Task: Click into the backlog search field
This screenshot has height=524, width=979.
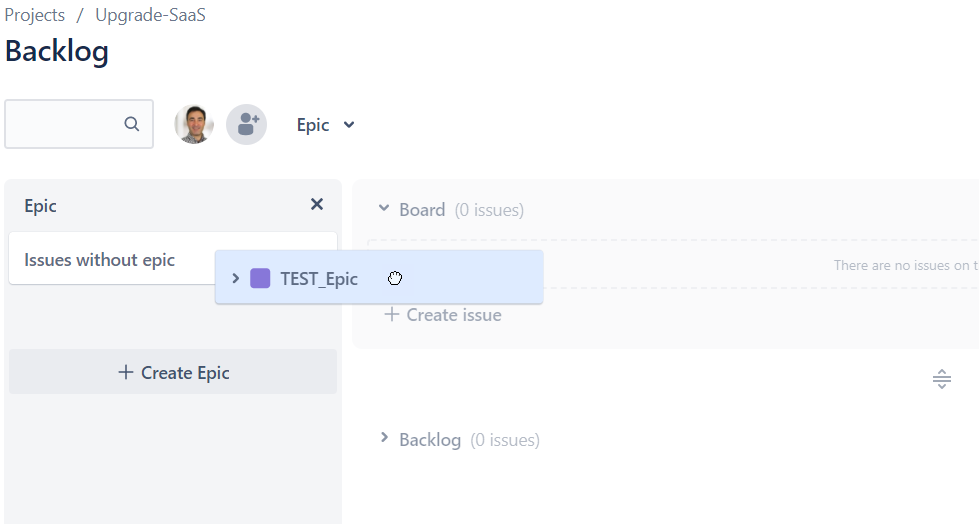Action: coord(64,124)
